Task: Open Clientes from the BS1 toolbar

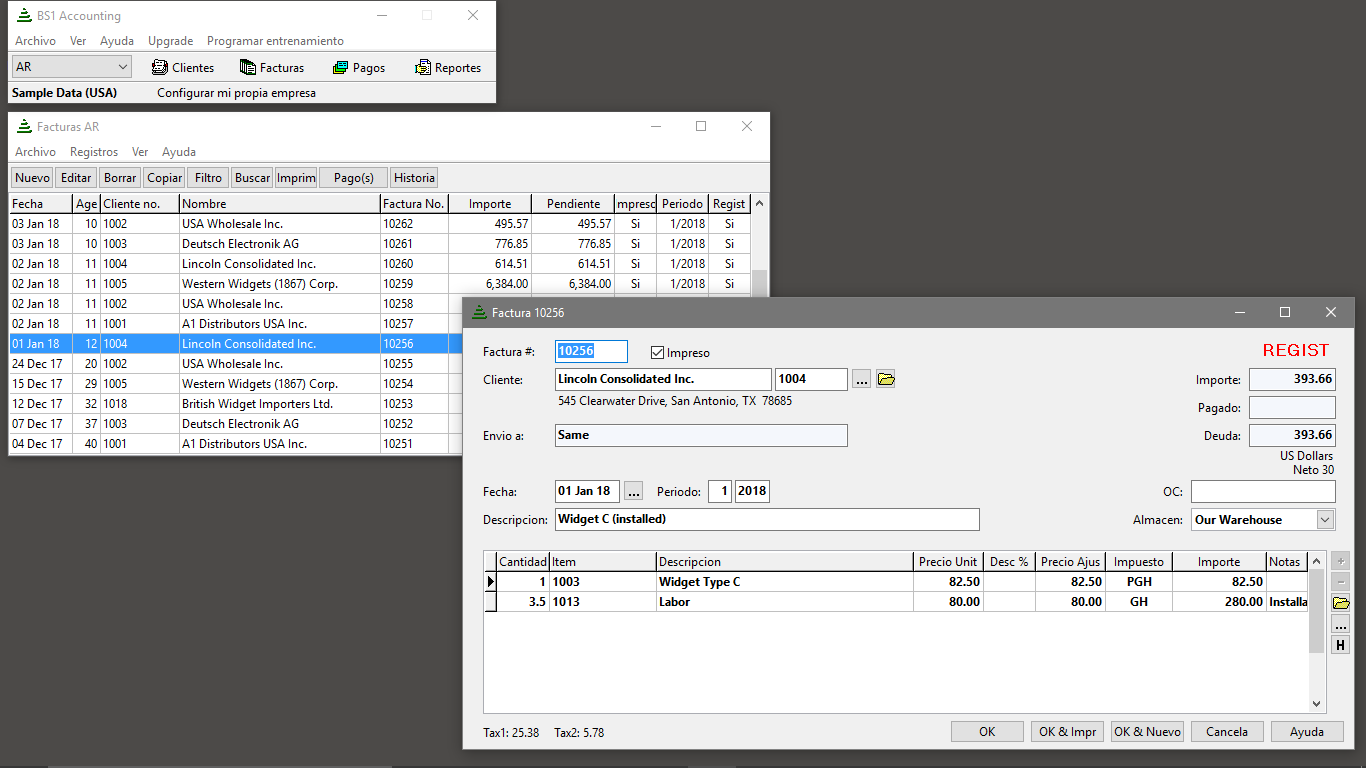Action: pyautogui.click(x=182, y=68)
